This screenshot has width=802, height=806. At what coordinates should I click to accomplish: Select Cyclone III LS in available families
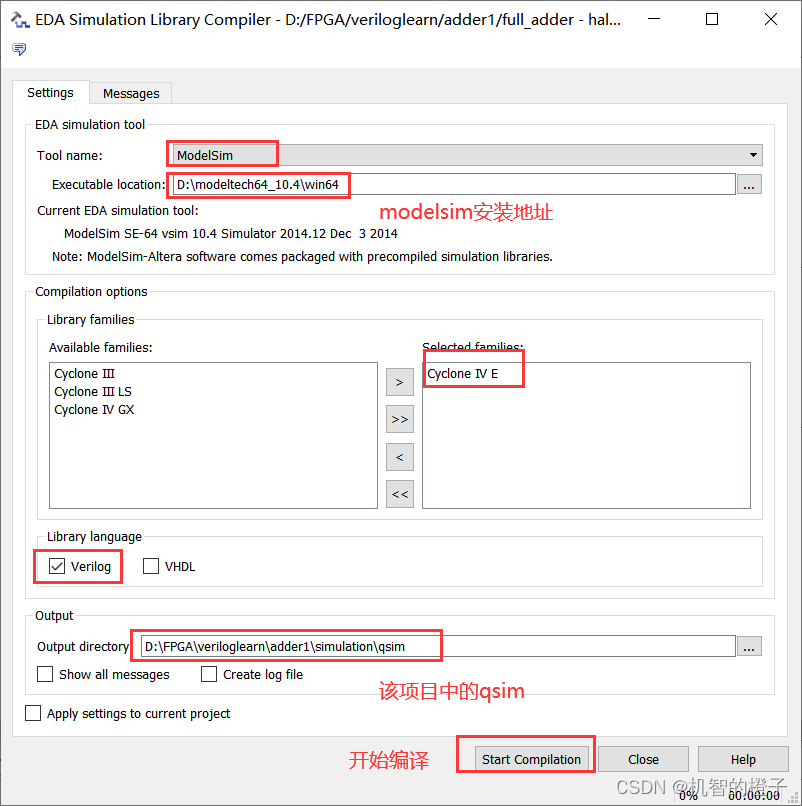93,392
